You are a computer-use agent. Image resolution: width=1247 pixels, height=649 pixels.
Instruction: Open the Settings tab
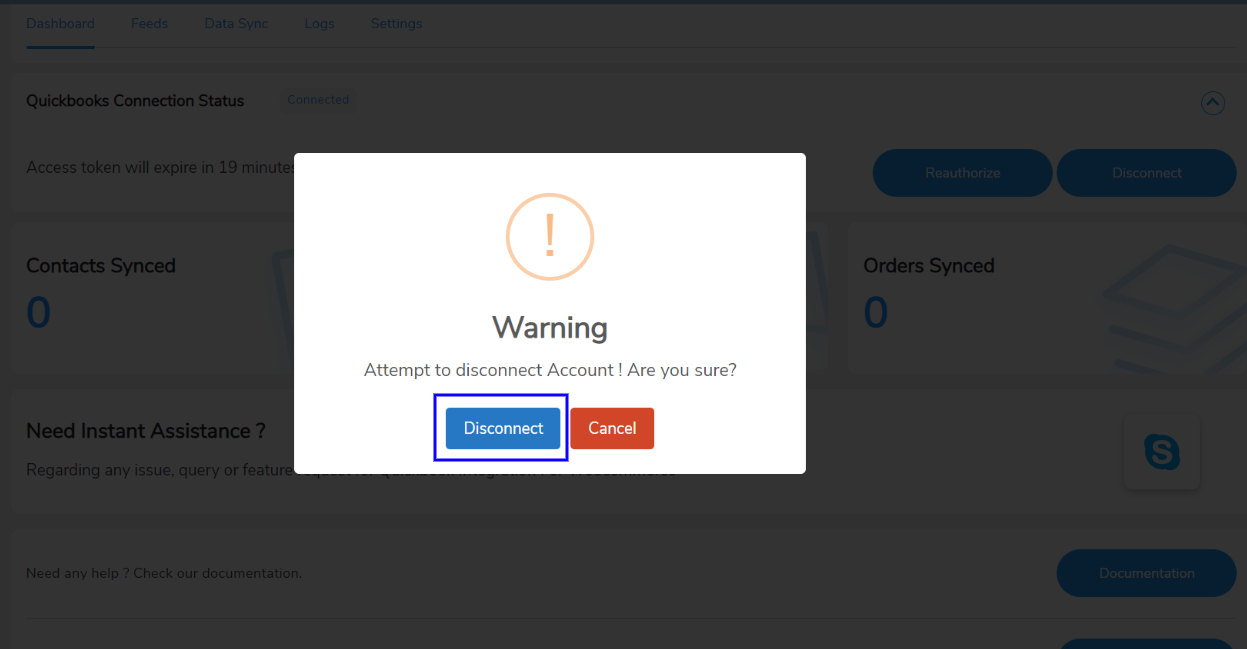396,23
